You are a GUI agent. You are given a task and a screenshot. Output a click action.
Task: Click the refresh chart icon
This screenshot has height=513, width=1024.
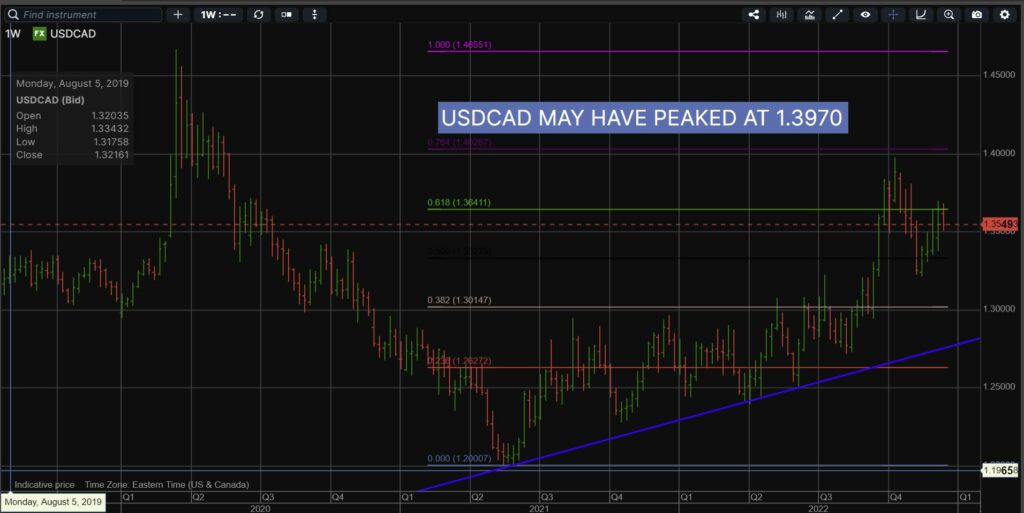[x=259, y=15]
